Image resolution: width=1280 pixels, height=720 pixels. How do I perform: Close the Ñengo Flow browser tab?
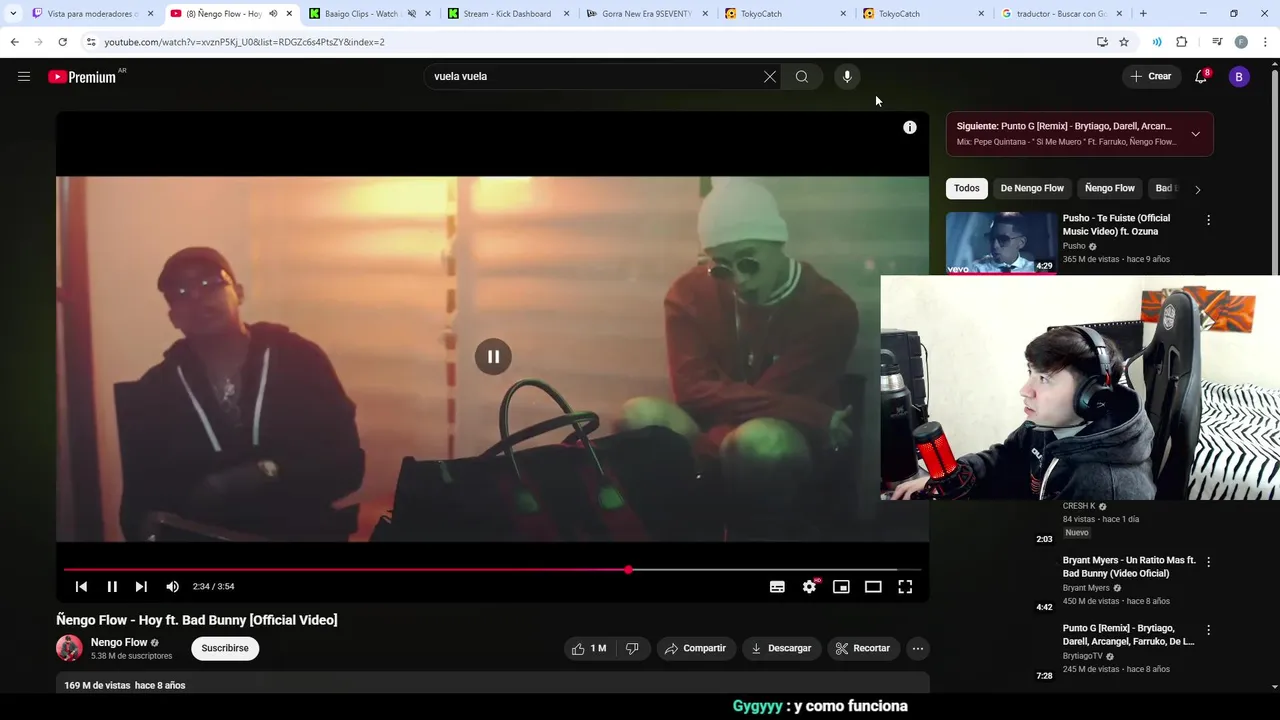click(x=289, y=14)
